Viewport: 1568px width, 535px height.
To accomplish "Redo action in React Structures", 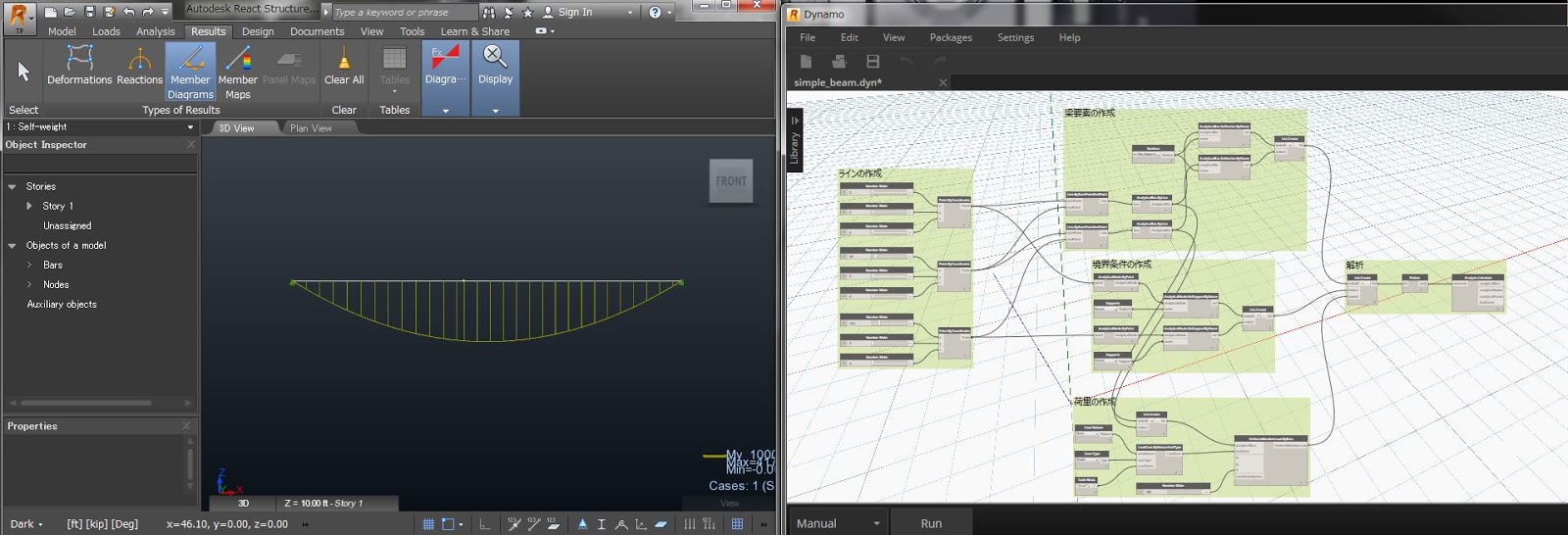I will pyautogui.click(x=147, y=12).
